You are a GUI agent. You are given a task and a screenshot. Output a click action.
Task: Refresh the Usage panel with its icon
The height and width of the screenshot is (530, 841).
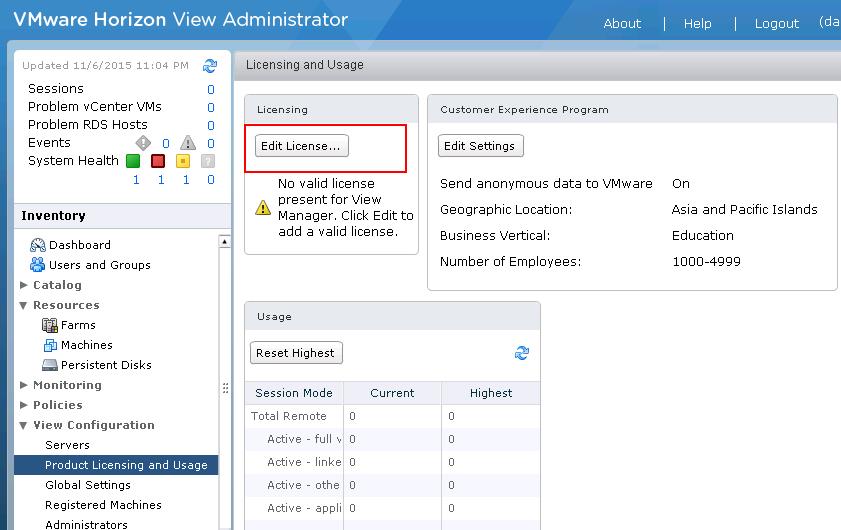coord(521,353)
